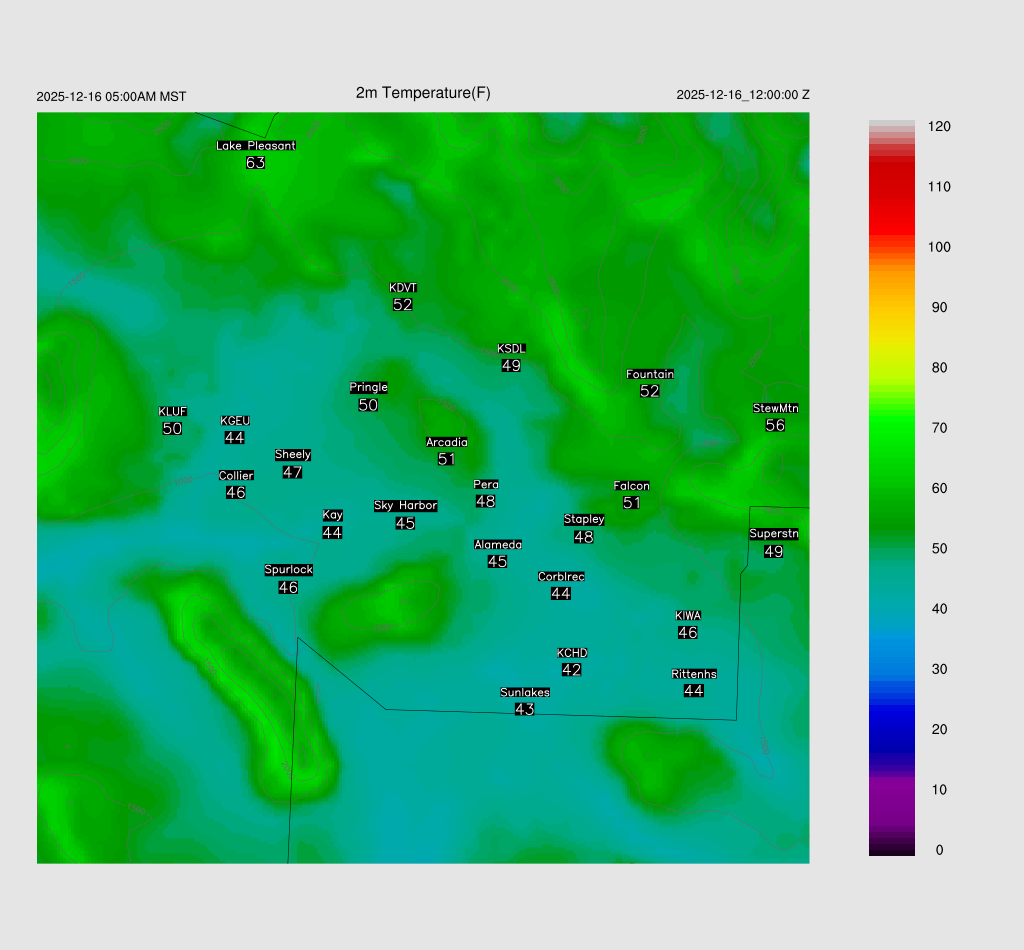Screen dimensions: 1024x950
Task: Click the KCHD station label
Action: pyautogui.click(x=572, y=653)
